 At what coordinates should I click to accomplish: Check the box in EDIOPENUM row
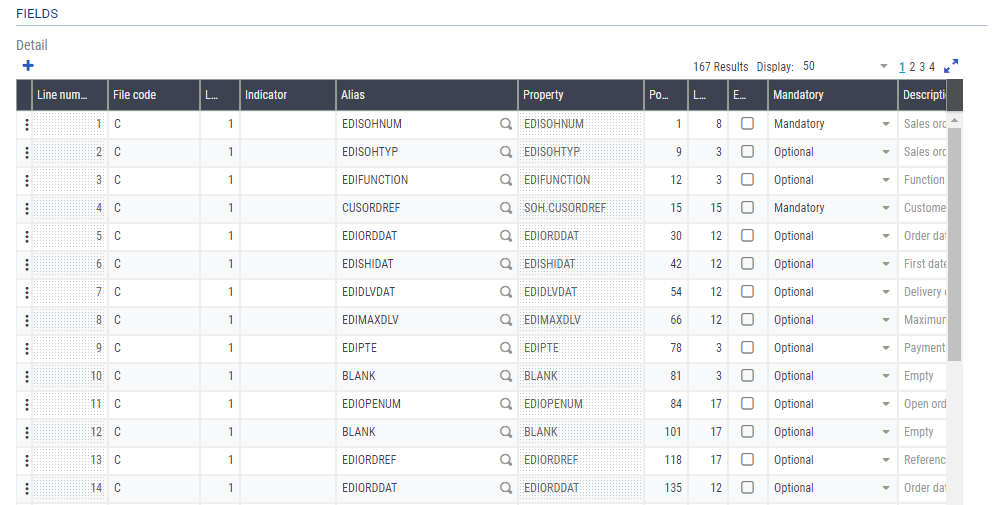coord(747,404)
